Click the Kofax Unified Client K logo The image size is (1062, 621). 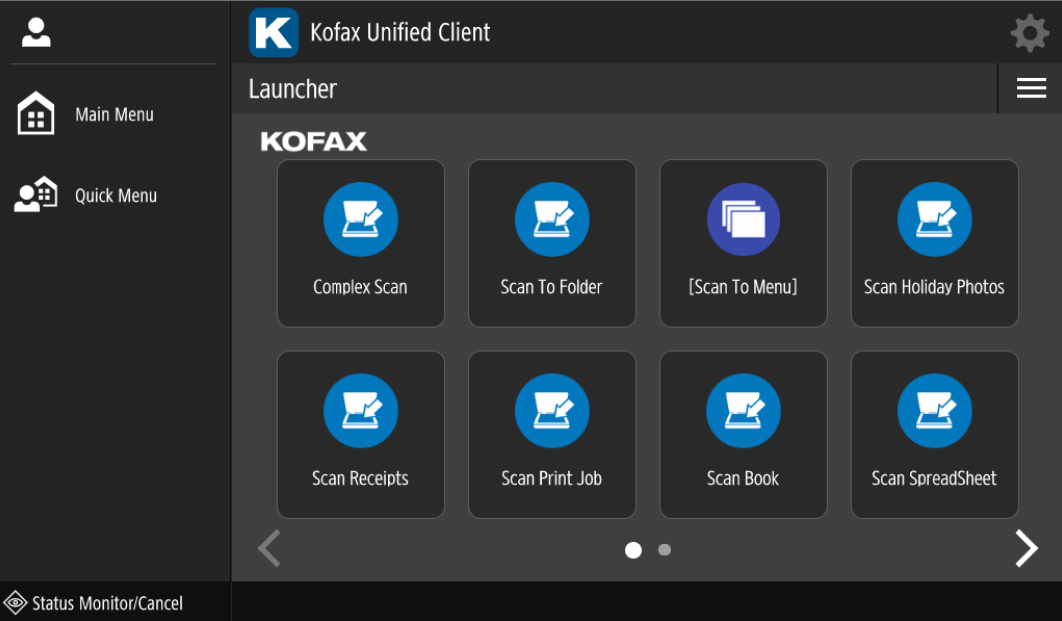[273, 33]
